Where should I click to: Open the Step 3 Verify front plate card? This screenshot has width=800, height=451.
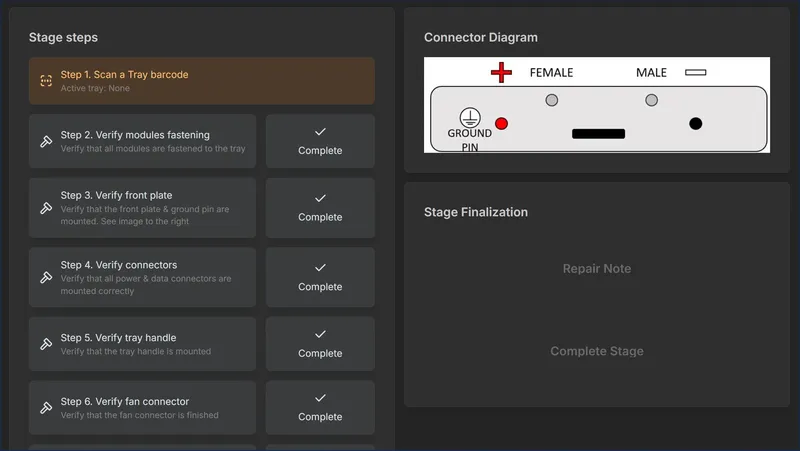pyautogui.click(x=142, y=208)
